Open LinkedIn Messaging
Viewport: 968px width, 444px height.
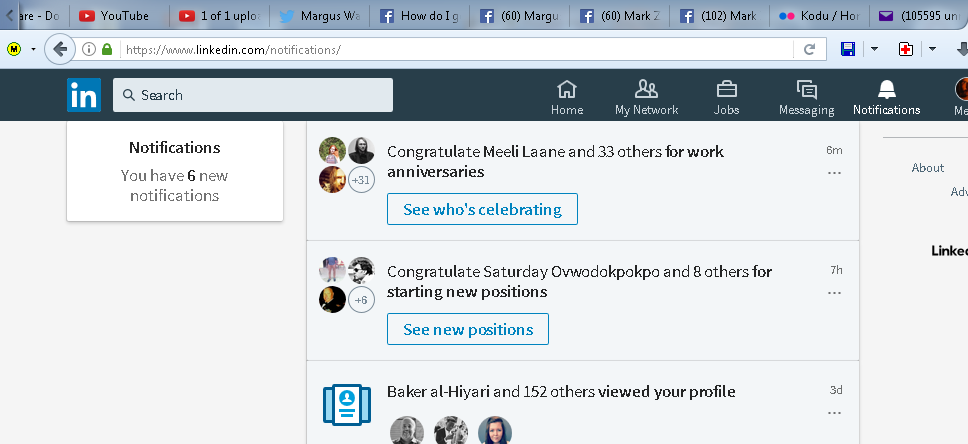(x=806, y=98)
